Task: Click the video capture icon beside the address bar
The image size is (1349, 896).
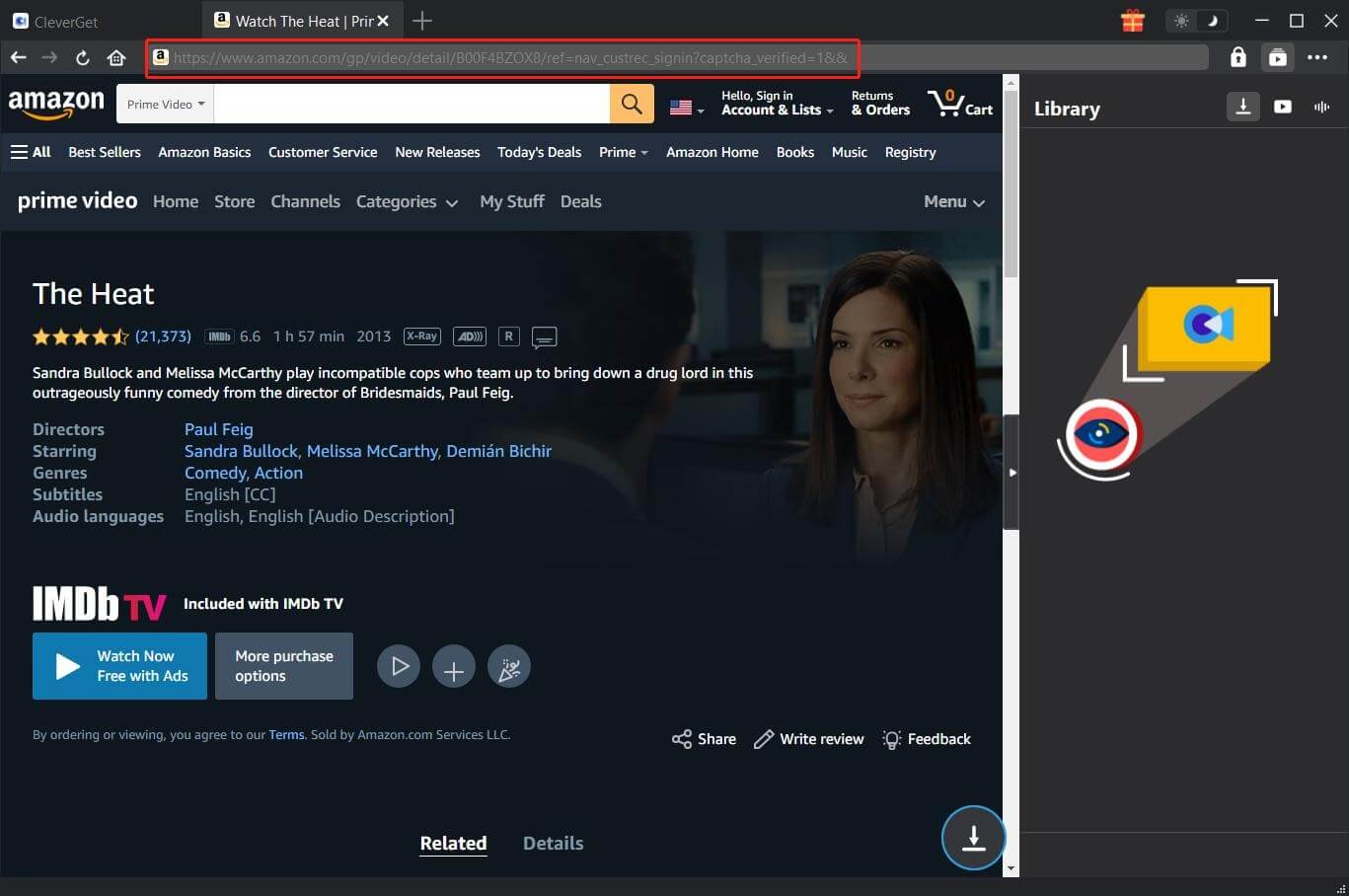Action: 1278,56
